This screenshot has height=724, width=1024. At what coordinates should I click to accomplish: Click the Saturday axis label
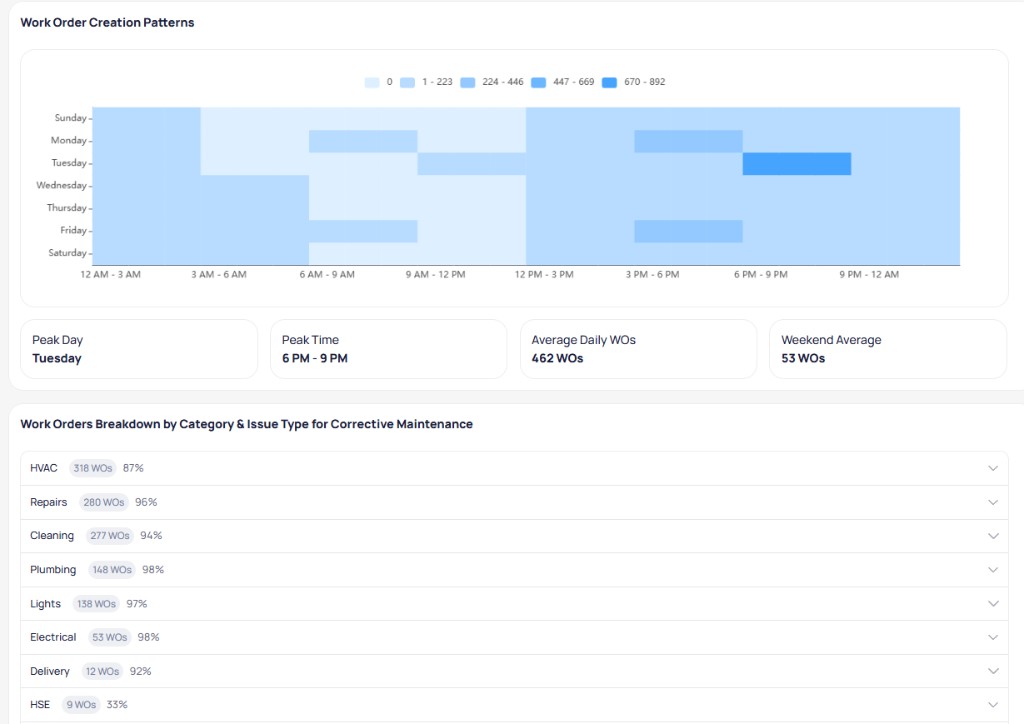pos(67,253)
